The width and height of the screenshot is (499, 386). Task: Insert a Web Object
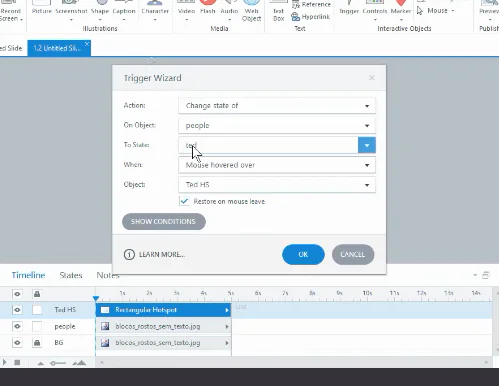[251, 11]
